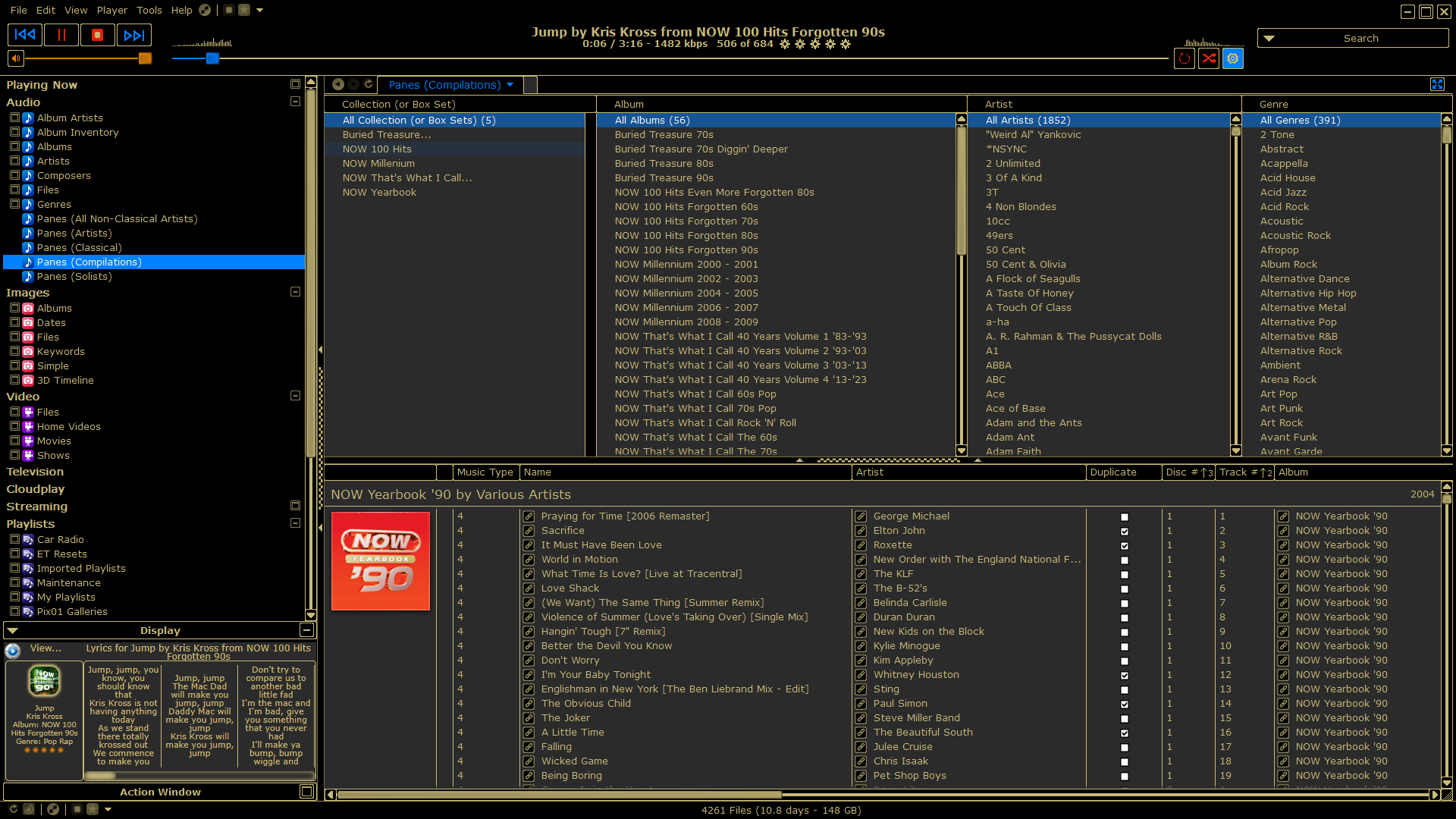Skip to the previous track
The image size is (1456, 819).
pyautogui.click(x=25, y=35)
